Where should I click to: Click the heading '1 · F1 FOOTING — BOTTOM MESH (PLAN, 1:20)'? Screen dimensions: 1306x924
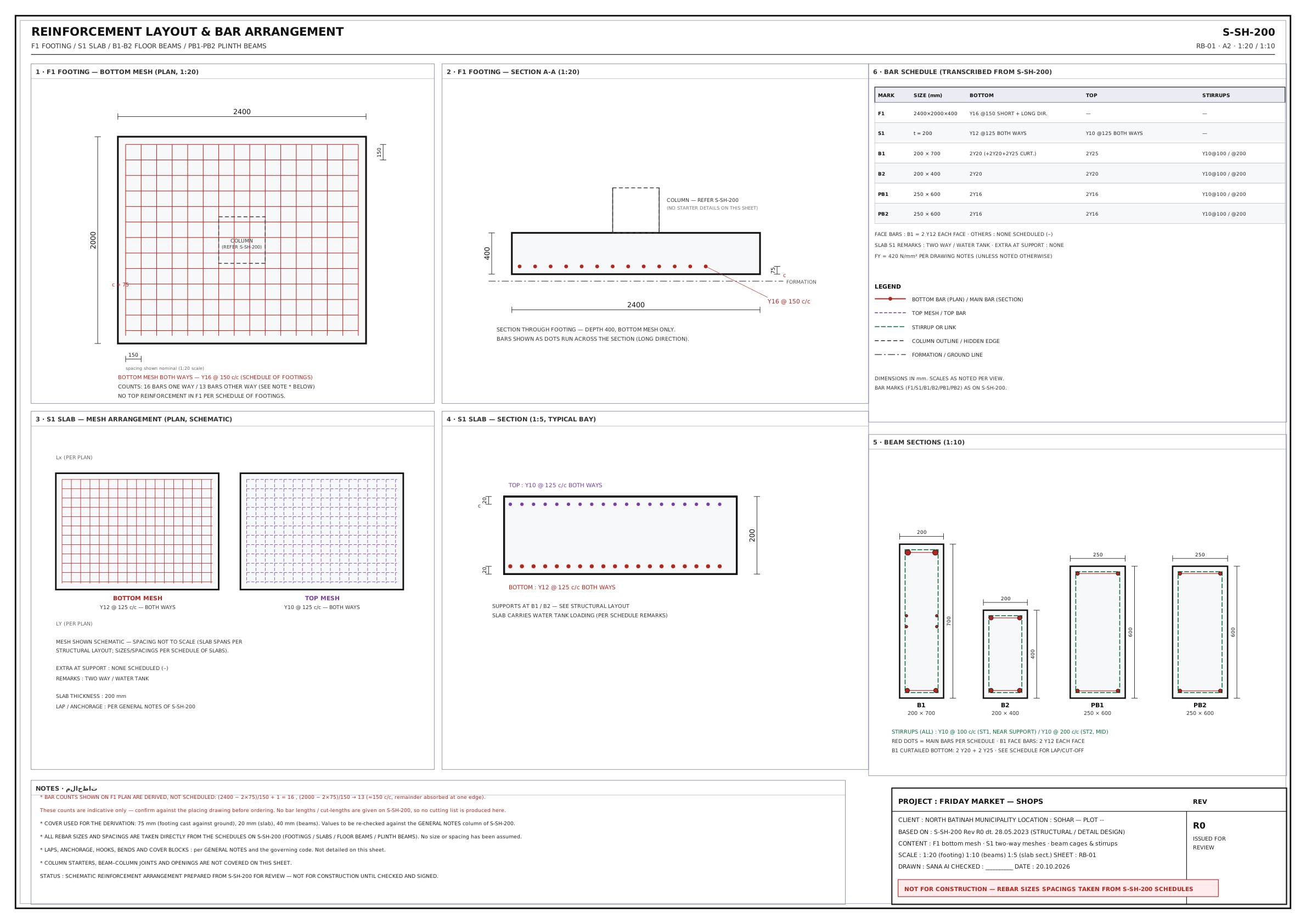click(117, 72)
